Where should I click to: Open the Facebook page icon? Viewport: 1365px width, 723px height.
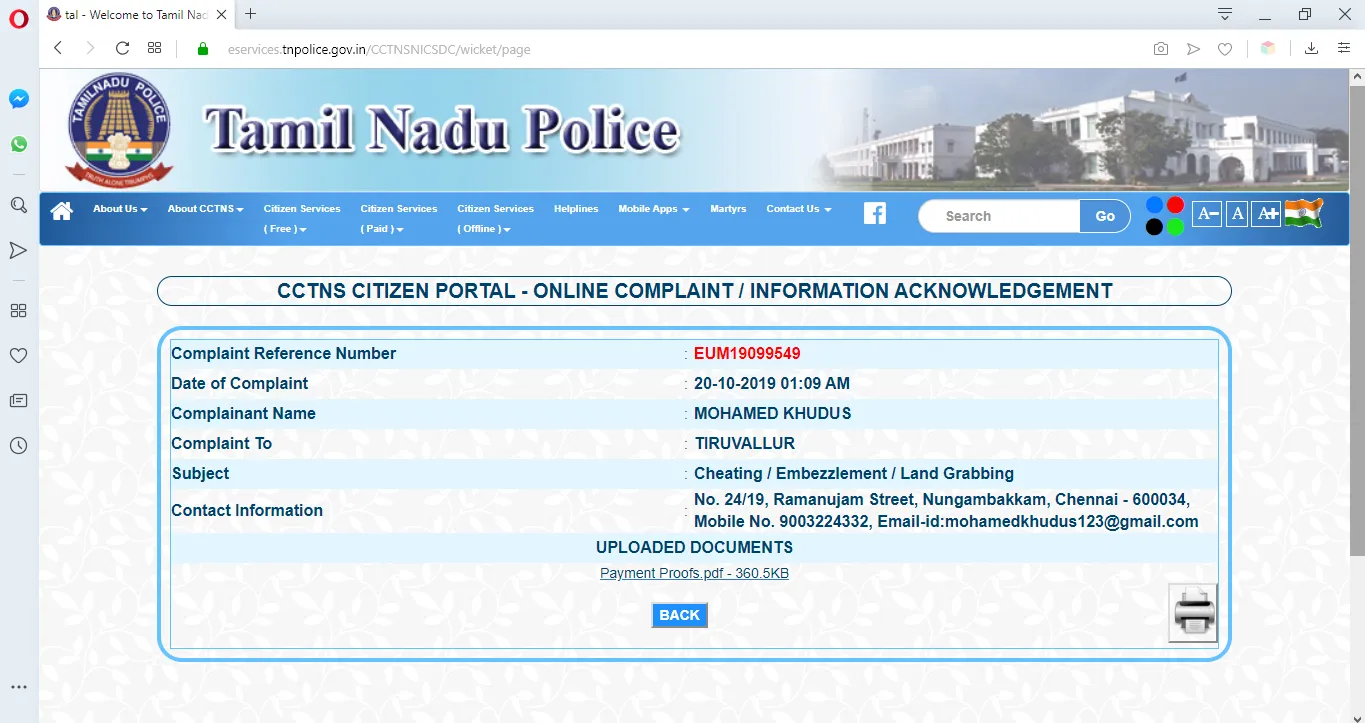[875, 213]
